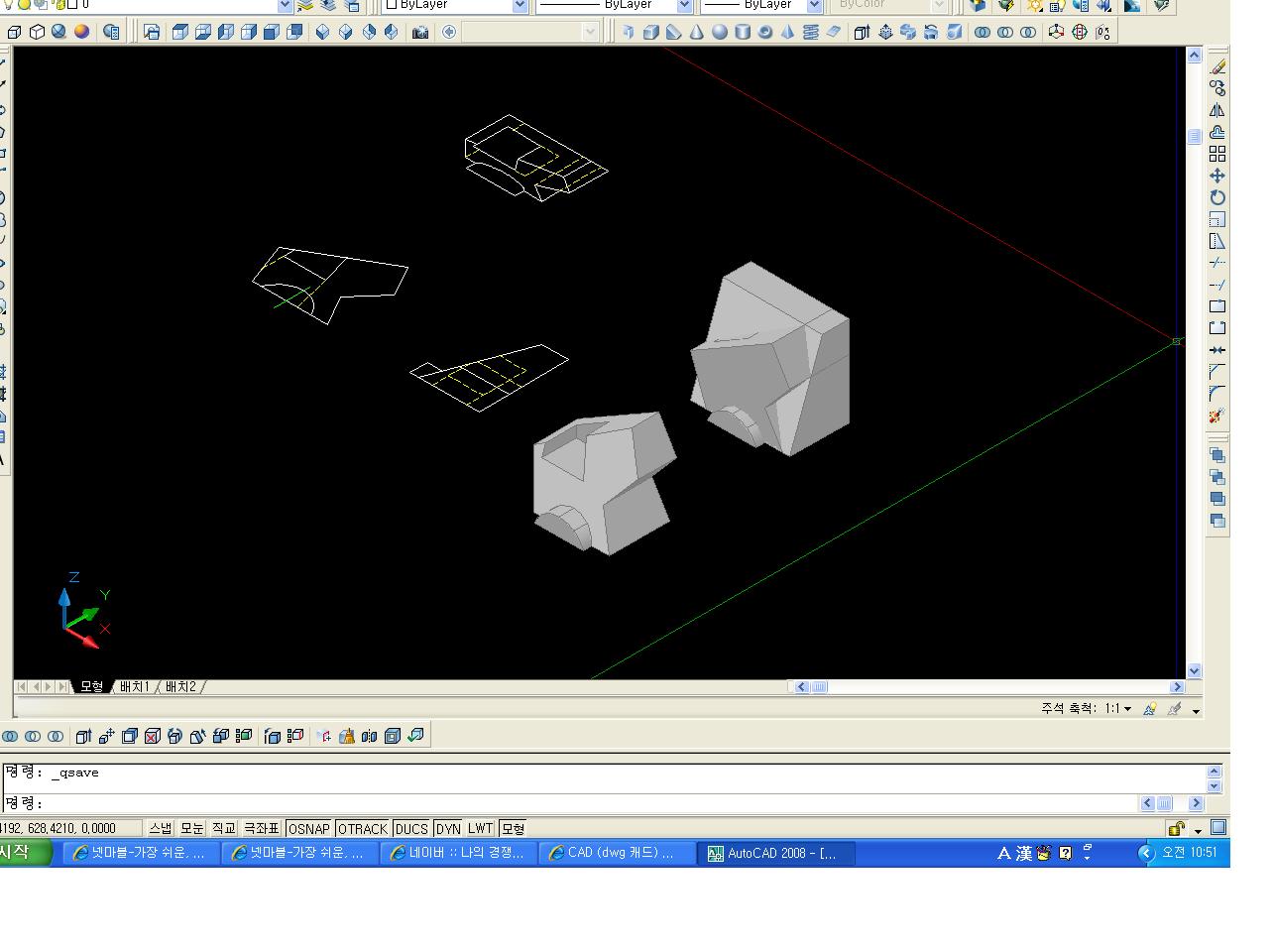Switch to 배치1 layout tab
Image resolution: width=1272 pixels, height=952 pixels.
[134, 686]
